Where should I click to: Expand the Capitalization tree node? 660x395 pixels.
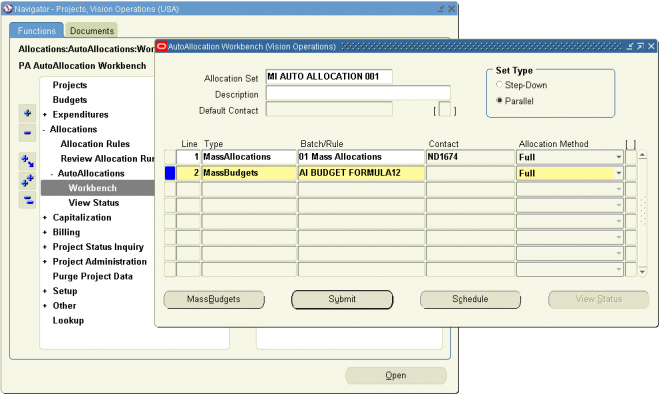click(x=45, y=218)
